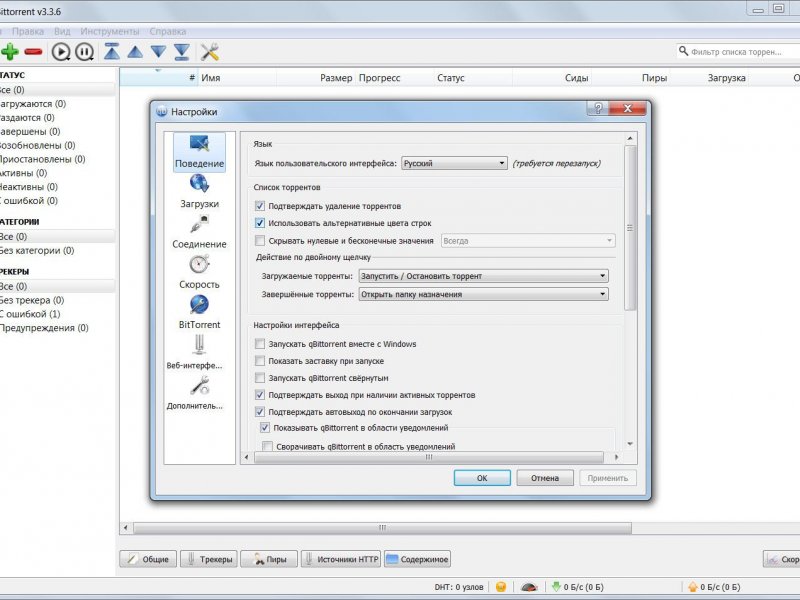The width and height of the screenshot is (800, 600).
Task: Click the move down queue arrow icon
Action: (x=159, y=52)
